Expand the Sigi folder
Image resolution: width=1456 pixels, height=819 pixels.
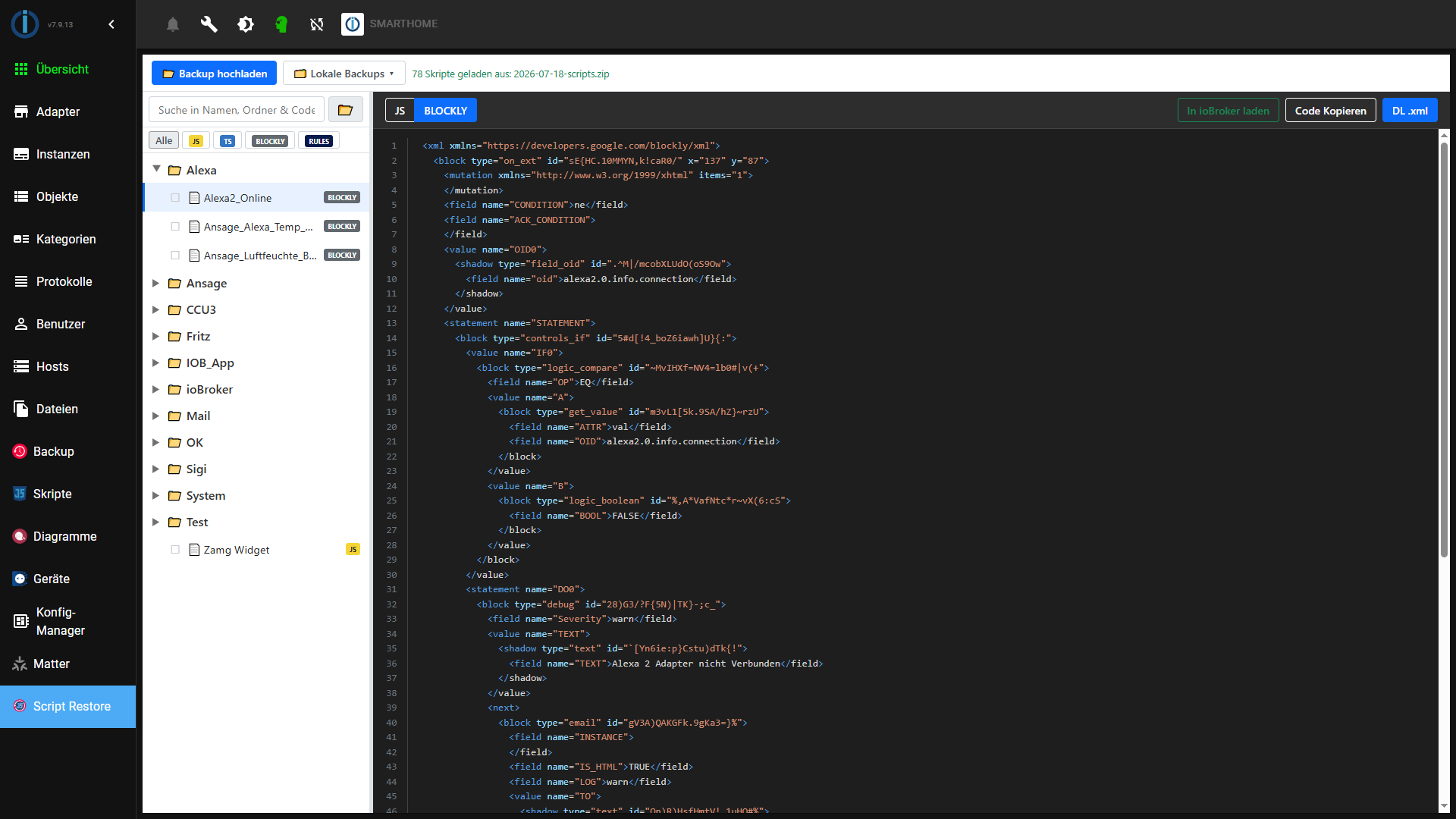[x=155, y=469]
